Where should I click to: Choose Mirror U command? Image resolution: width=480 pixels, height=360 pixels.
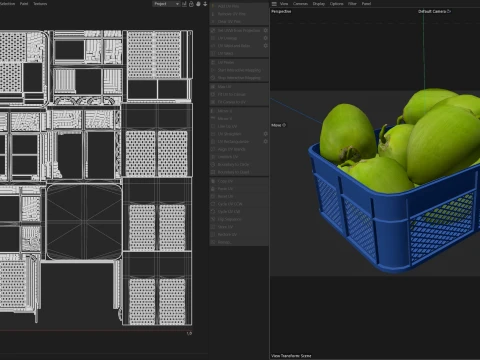[x=239, y=111]
